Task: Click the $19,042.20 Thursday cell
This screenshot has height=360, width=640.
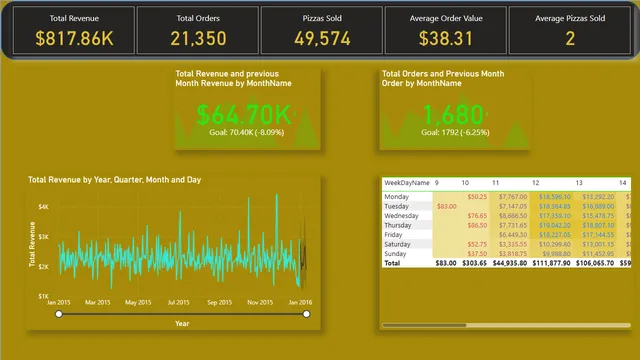Action: (555, 225)
